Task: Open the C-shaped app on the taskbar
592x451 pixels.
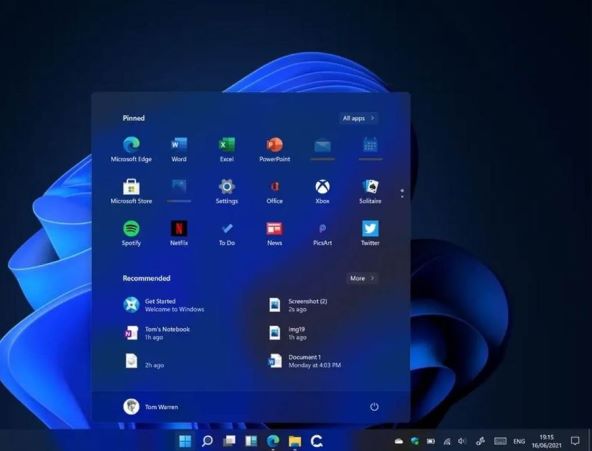Action: pyautogui.click(x=316, y=440)
